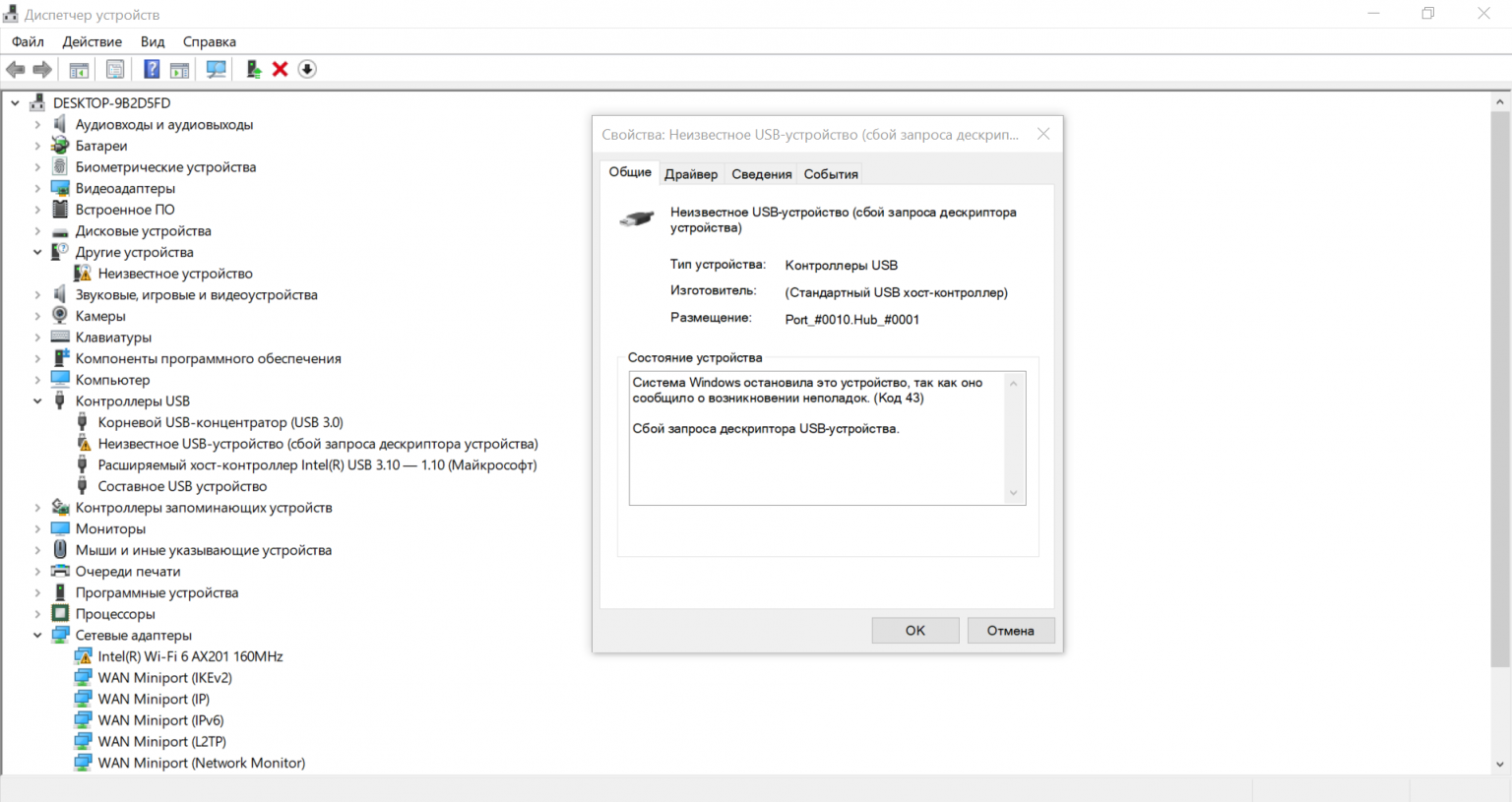Open the blue Help question-mark icon
The height and width of the screenshot is (802, 1512).
152,69
